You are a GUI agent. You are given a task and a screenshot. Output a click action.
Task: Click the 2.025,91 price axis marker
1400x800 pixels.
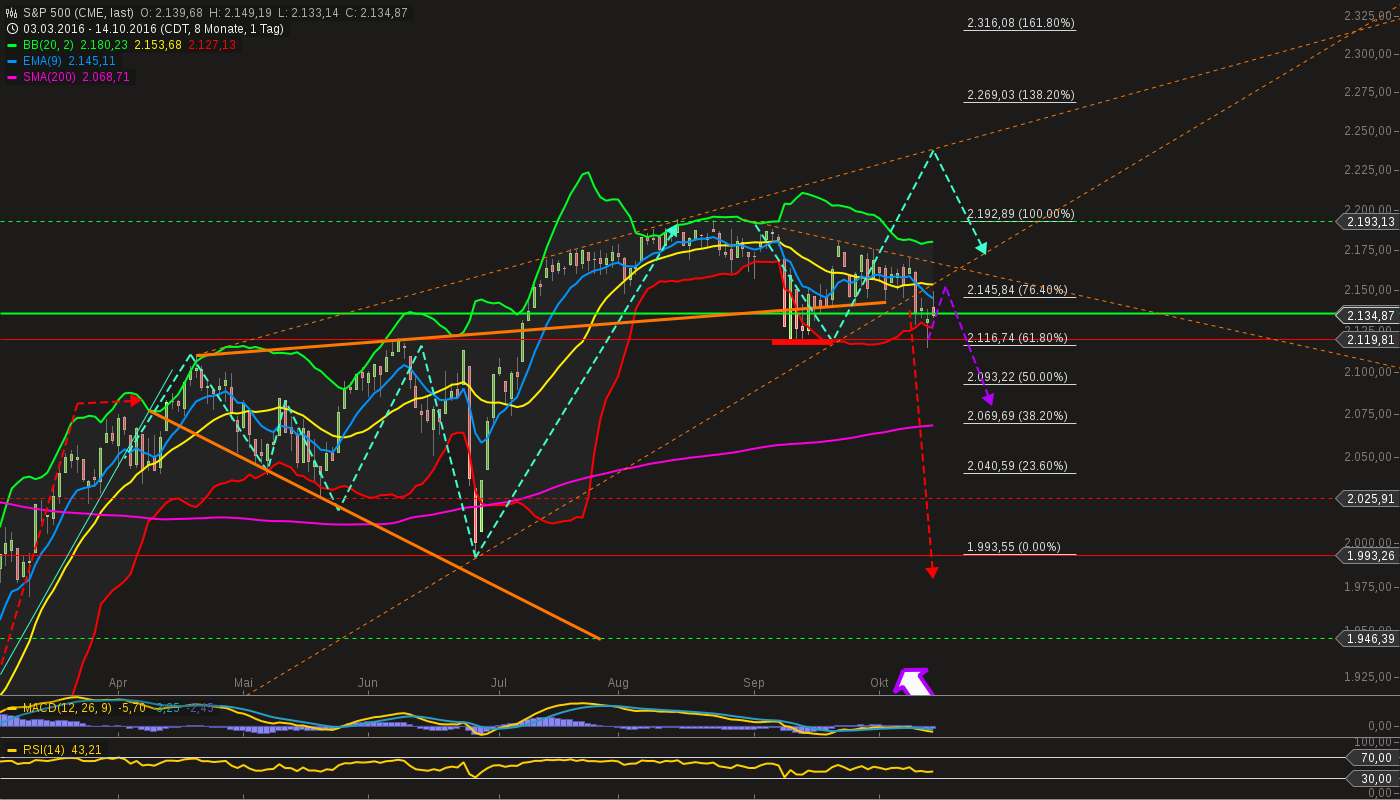click(1368, 498)
